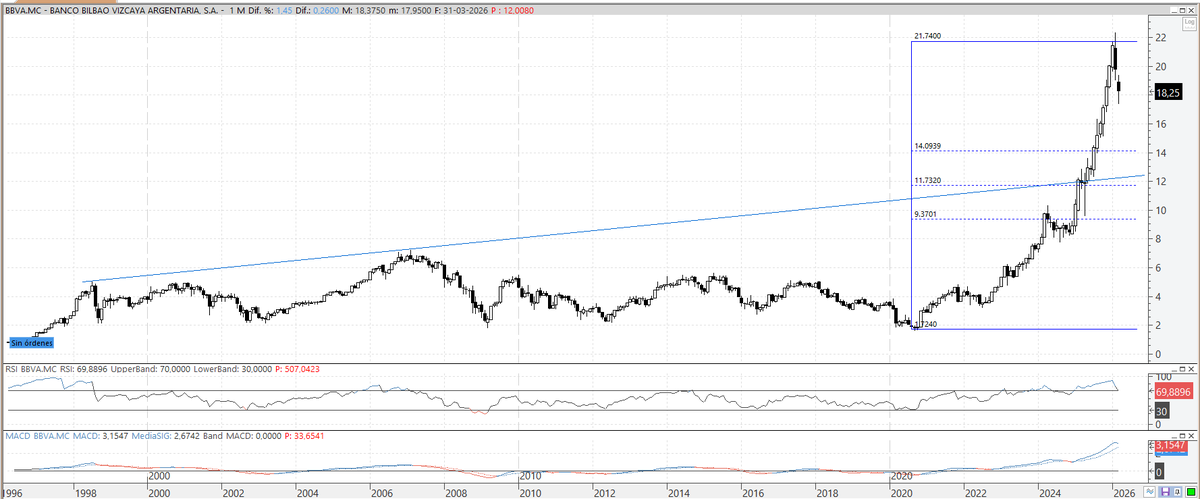This screenshot has width=1200, height=499.
Task: Click the RSI value tag 69,8896
Action: coord(1174,391)
